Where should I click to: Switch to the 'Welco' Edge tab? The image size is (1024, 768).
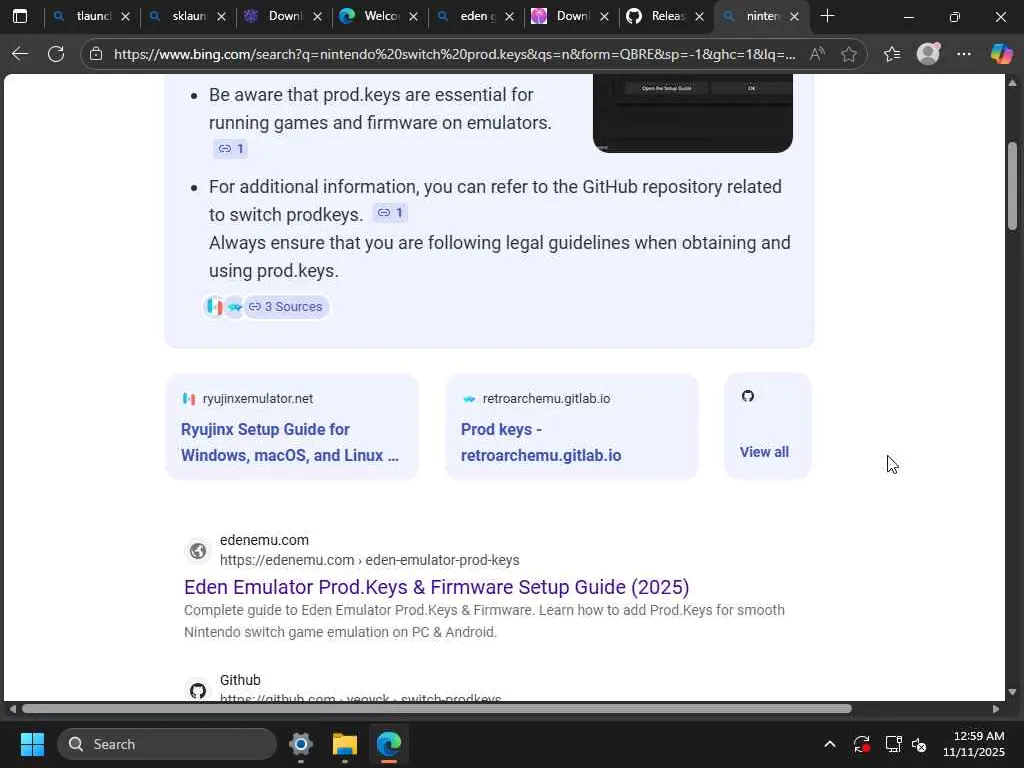pos(379,16)
